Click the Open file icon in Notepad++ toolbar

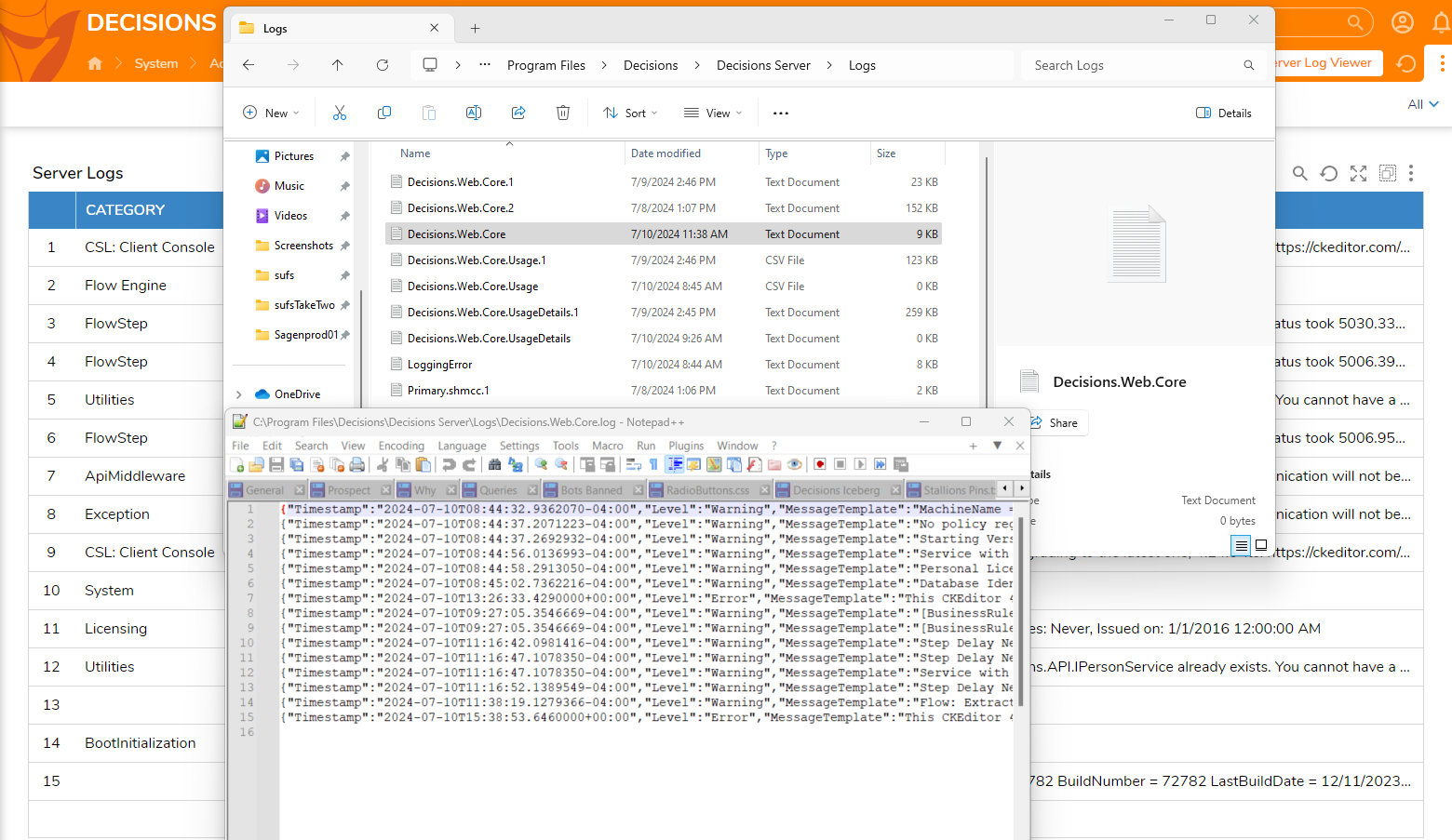(256, 464)
